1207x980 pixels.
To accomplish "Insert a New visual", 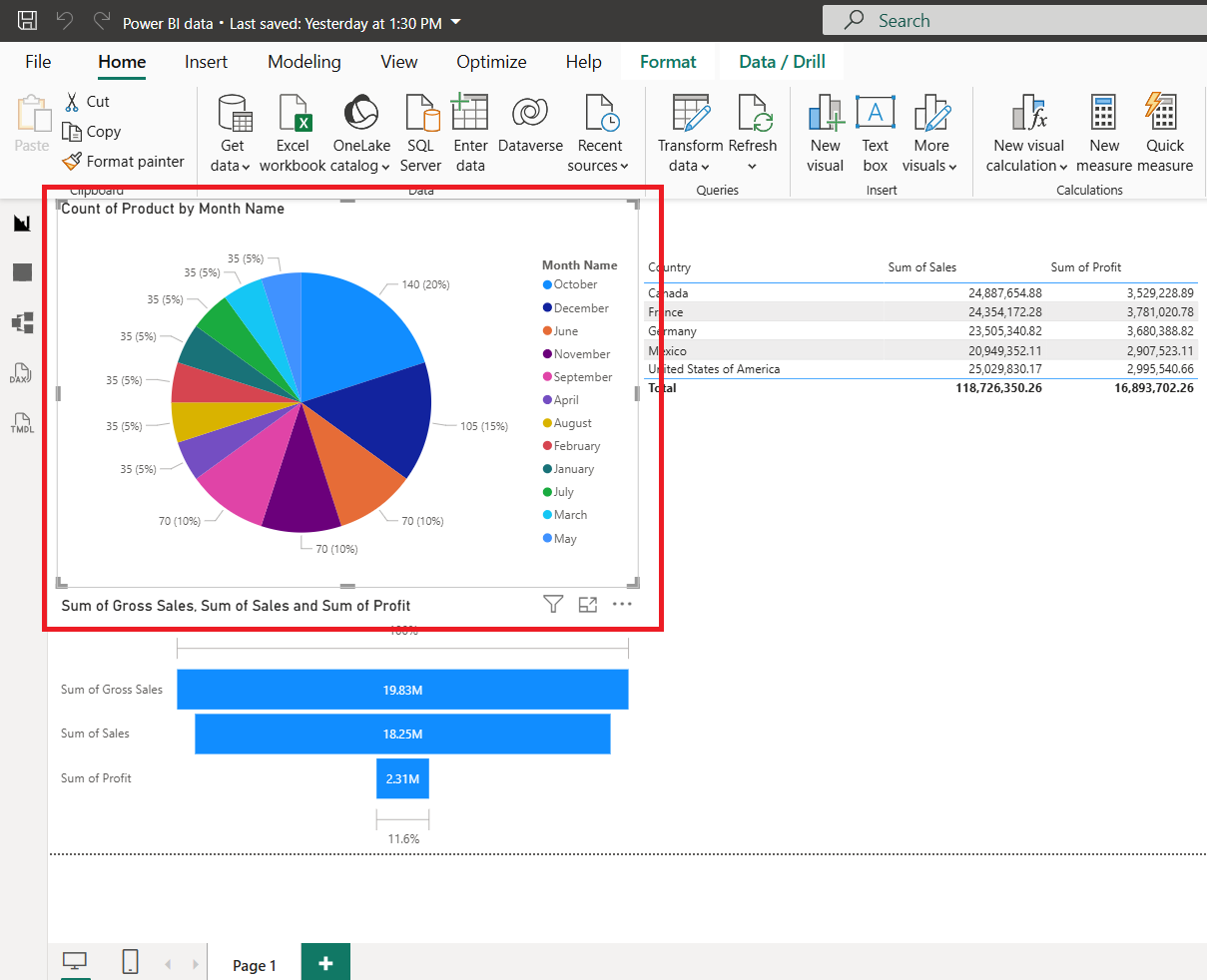I will pos(826,134).
